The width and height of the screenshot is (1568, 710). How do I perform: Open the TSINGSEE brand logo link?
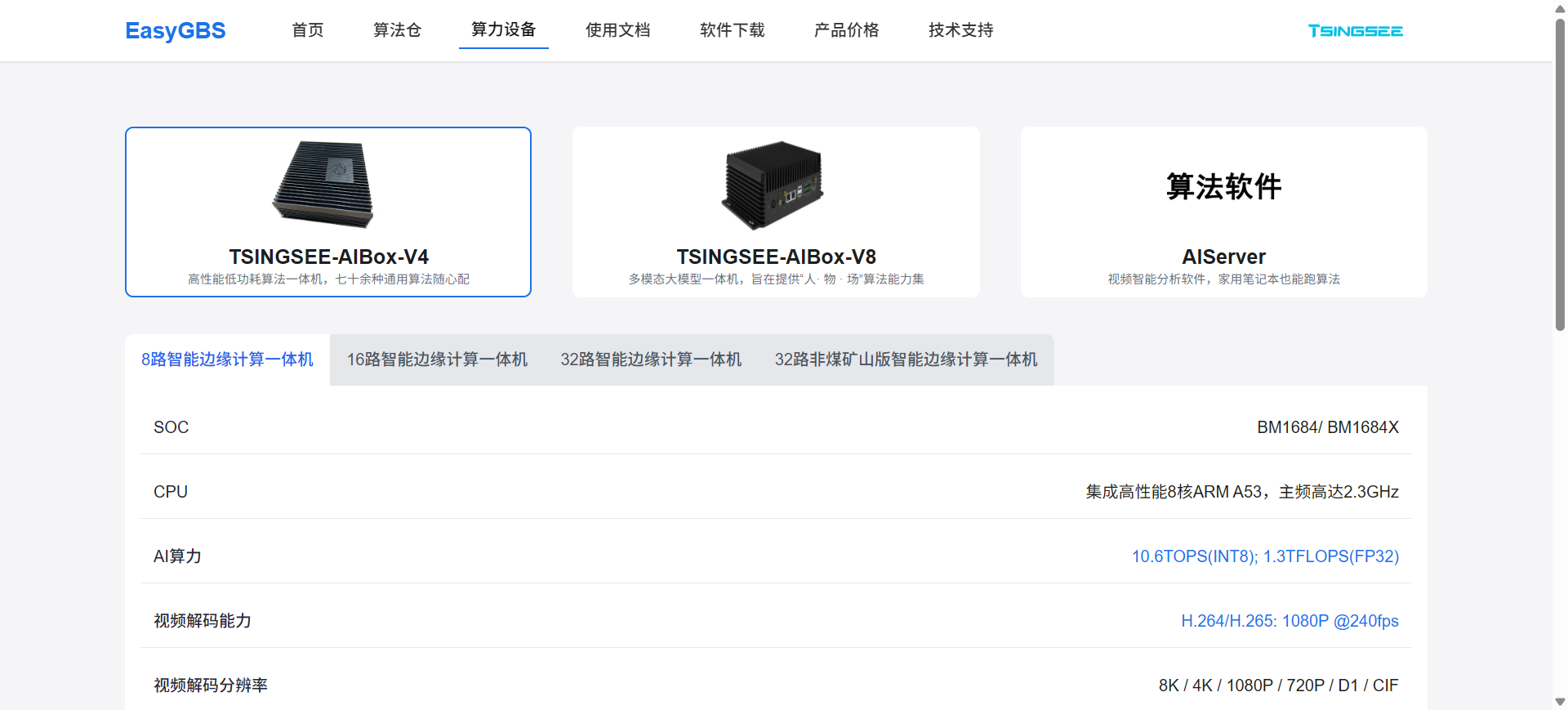tap(1355, 31)
